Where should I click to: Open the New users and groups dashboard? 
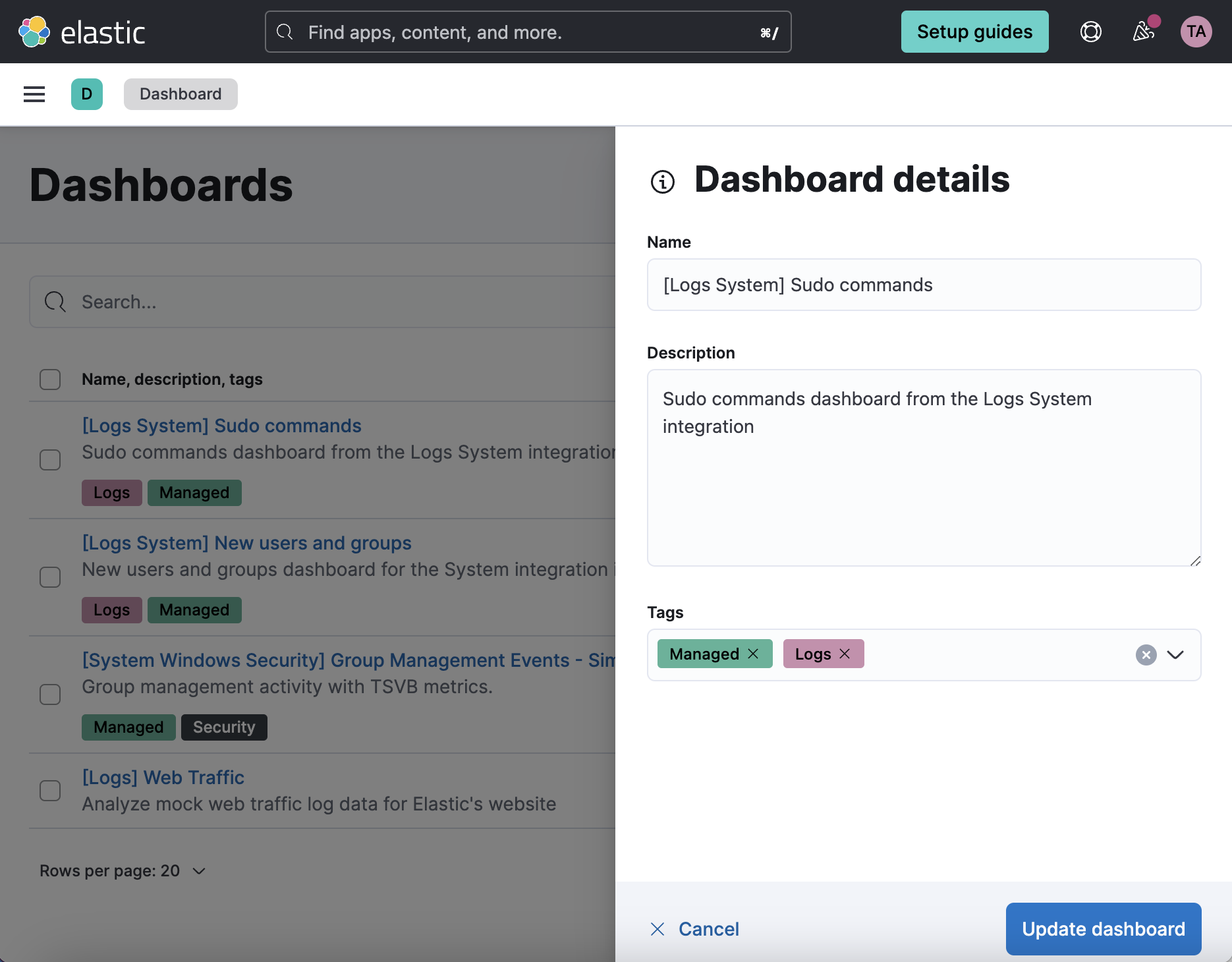point(246,543)
